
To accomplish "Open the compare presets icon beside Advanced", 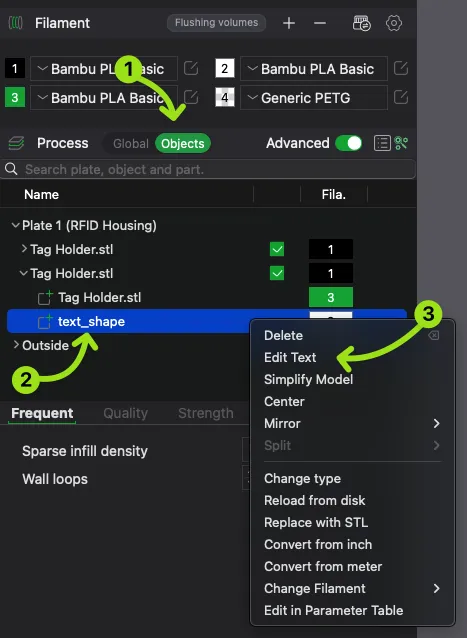I will pyautogui.click(x=402, y=143).
